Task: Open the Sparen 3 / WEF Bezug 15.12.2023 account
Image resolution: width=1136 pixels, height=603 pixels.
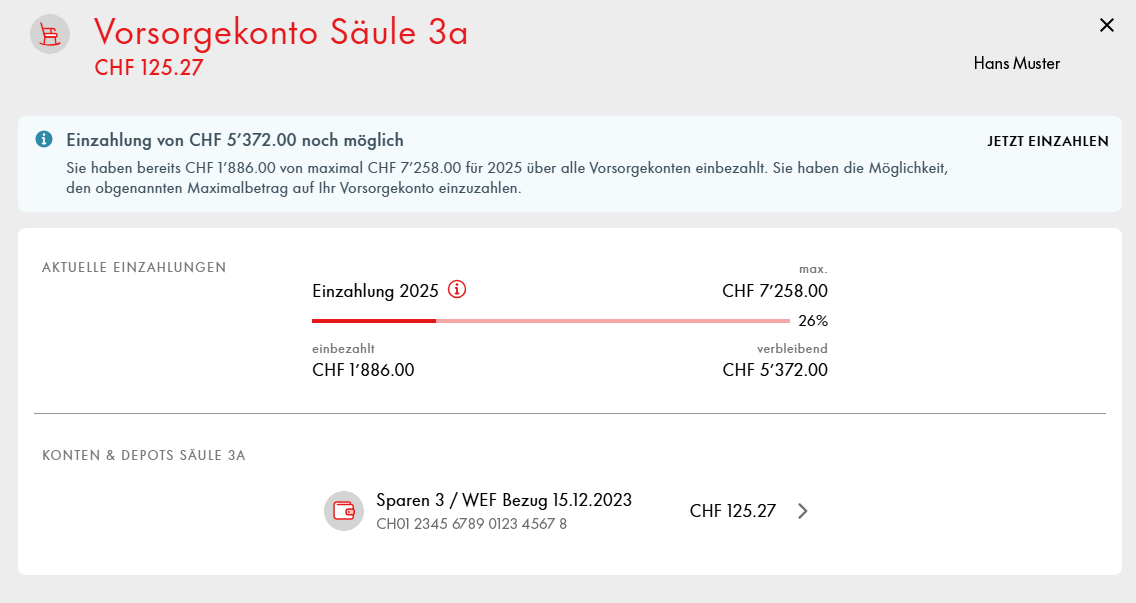Action: (504, 501)
